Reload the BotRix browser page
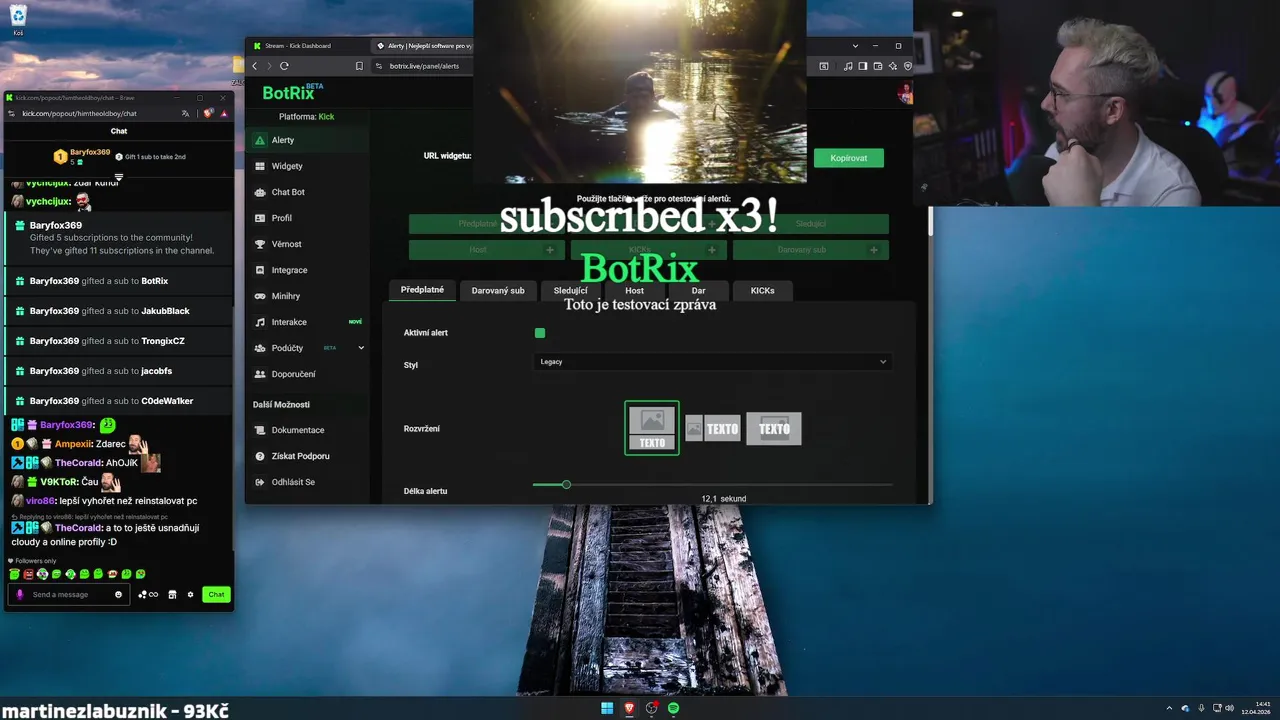Screen dimensions: 1280x720 284,66
